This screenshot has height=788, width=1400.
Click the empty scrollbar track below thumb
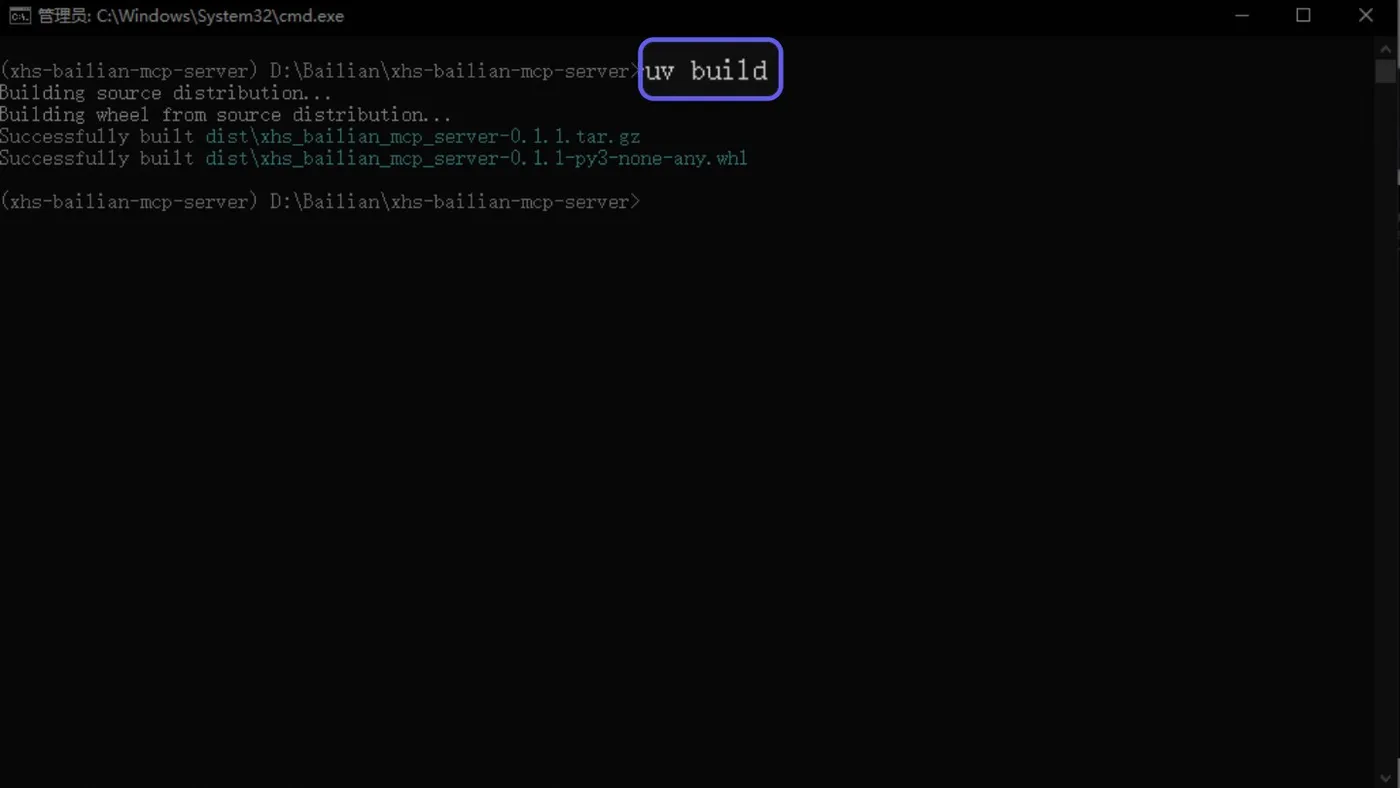point(1385,425)
